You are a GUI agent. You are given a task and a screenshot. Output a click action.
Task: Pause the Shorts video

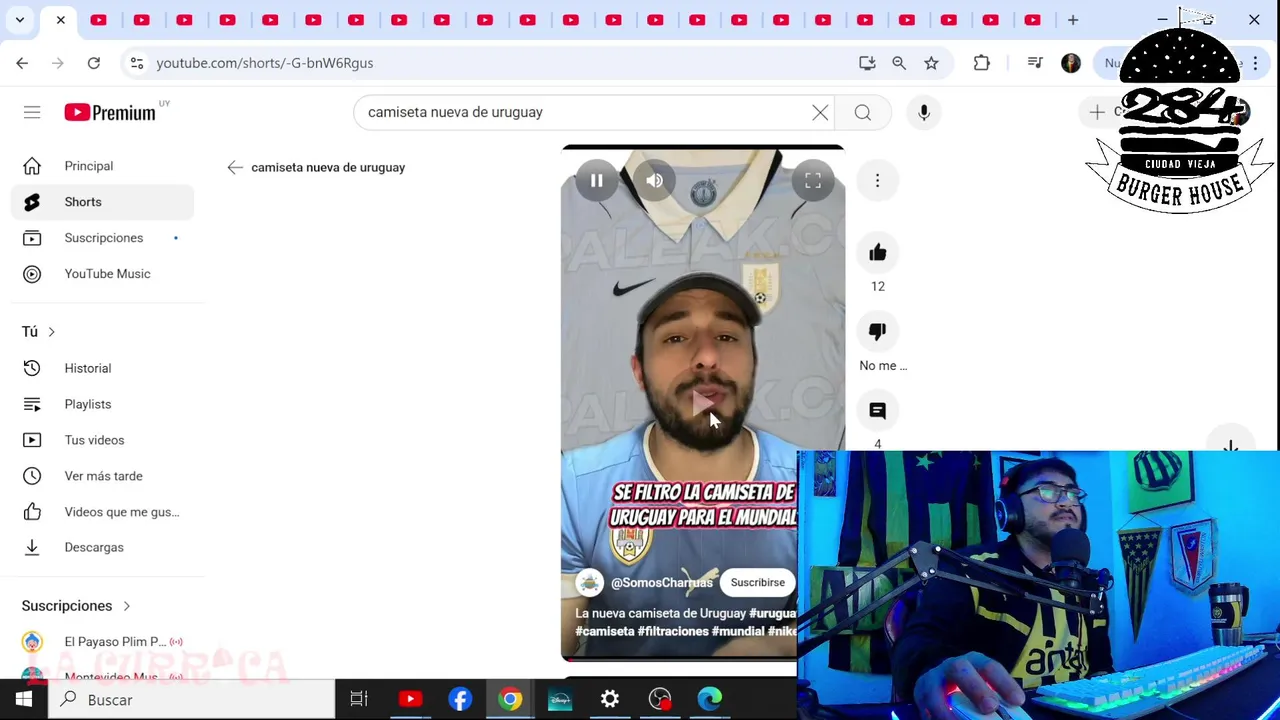click(x=596, y=181)
